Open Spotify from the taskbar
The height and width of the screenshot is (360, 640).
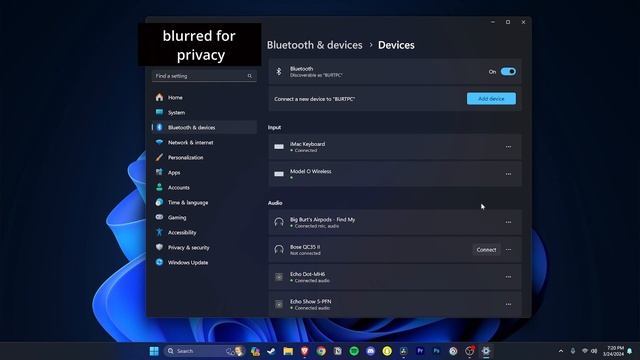[x=354, y=351]
